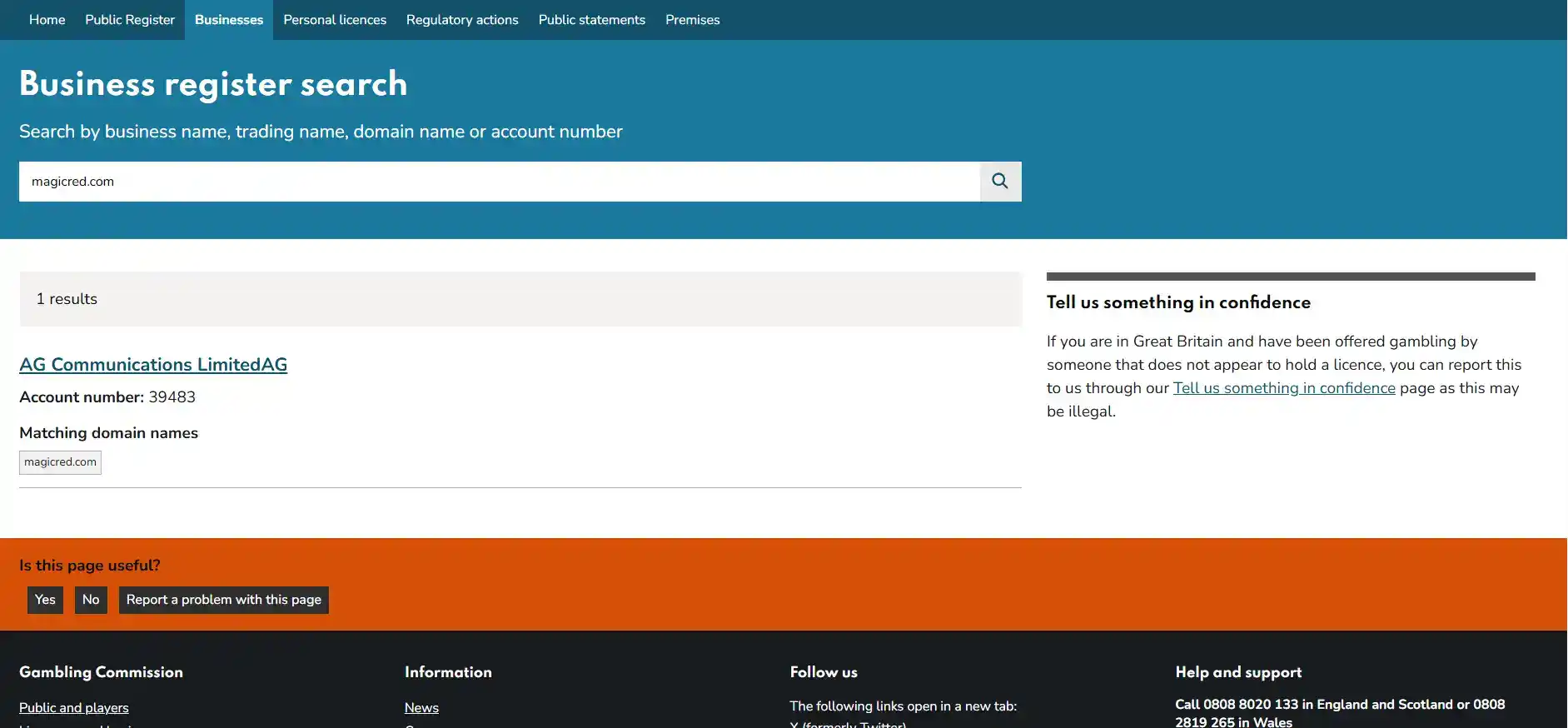Screen dimensions: 1568x728
Task: Select the Matching domain names heading
Action: pos(108,433)
